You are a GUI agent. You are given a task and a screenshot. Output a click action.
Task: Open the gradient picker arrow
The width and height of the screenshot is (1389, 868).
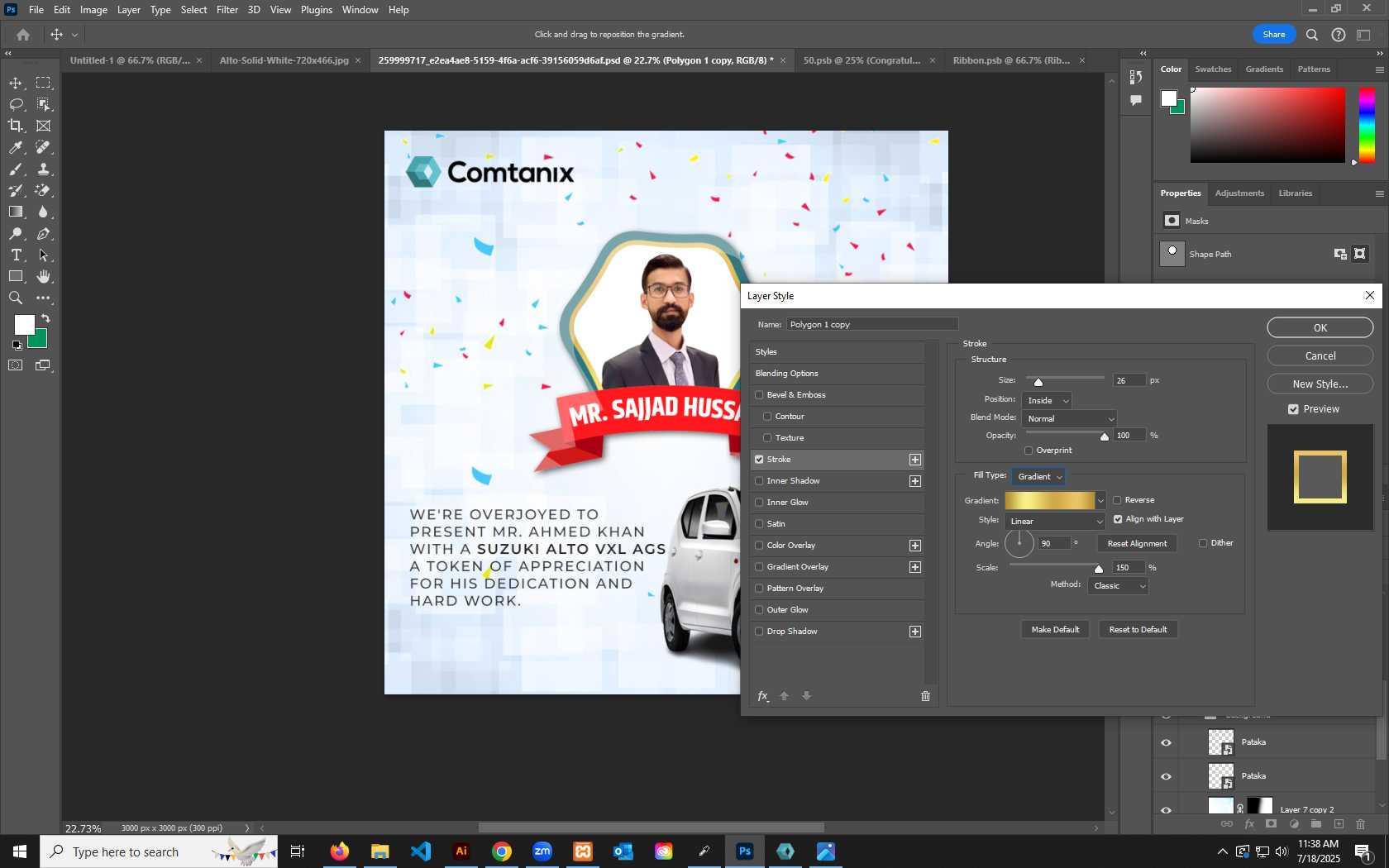1100,501
